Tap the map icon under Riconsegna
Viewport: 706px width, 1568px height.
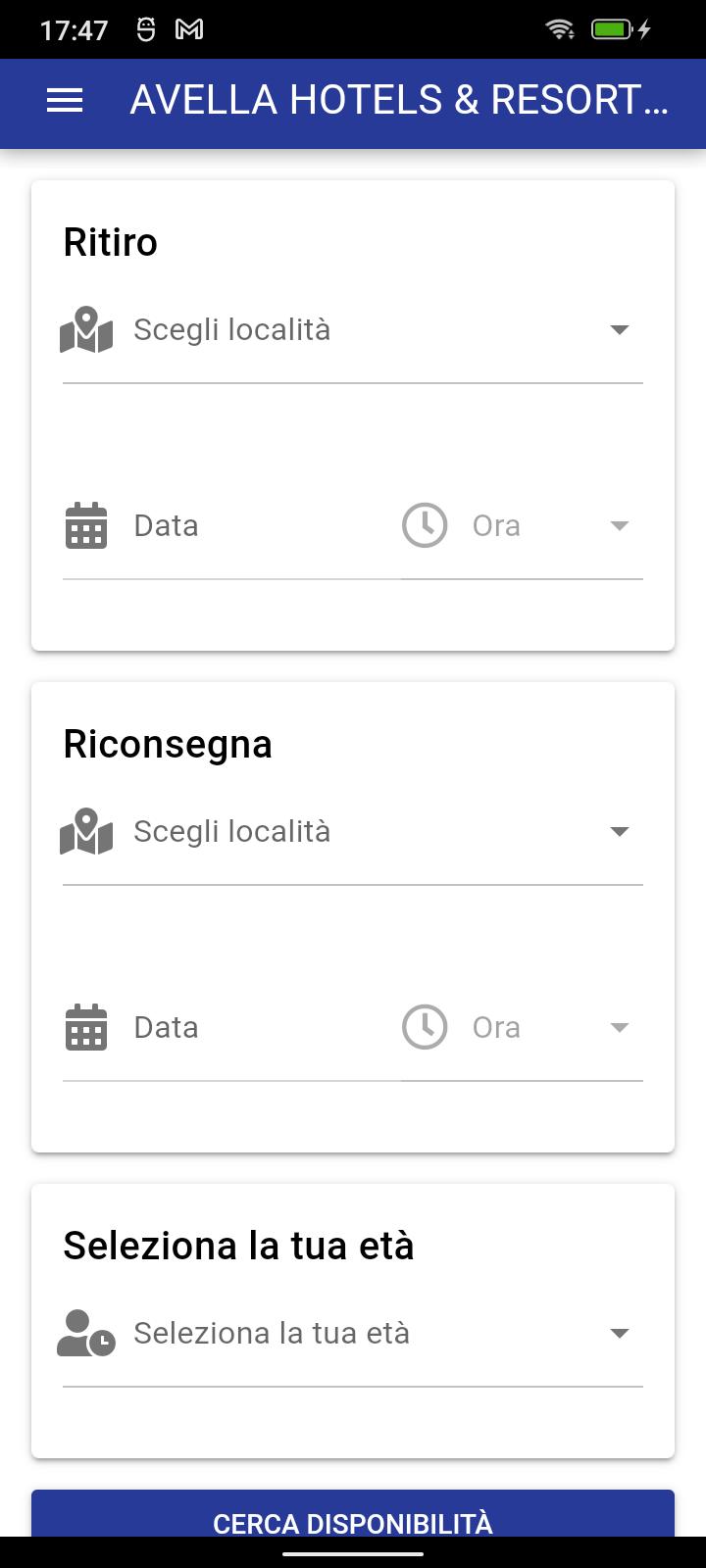point(86,832)
